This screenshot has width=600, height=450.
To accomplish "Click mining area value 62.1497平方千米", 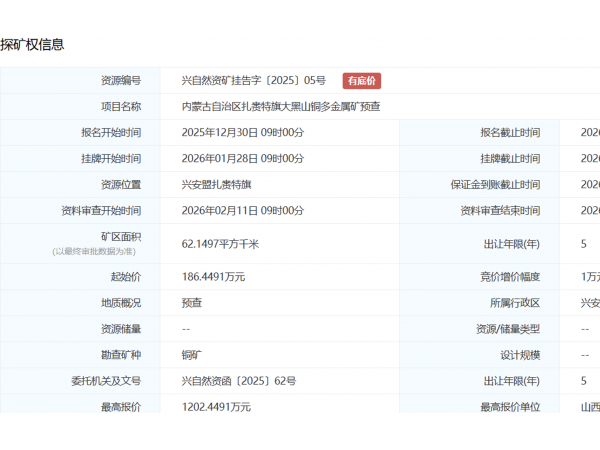I will coord(220,243).
